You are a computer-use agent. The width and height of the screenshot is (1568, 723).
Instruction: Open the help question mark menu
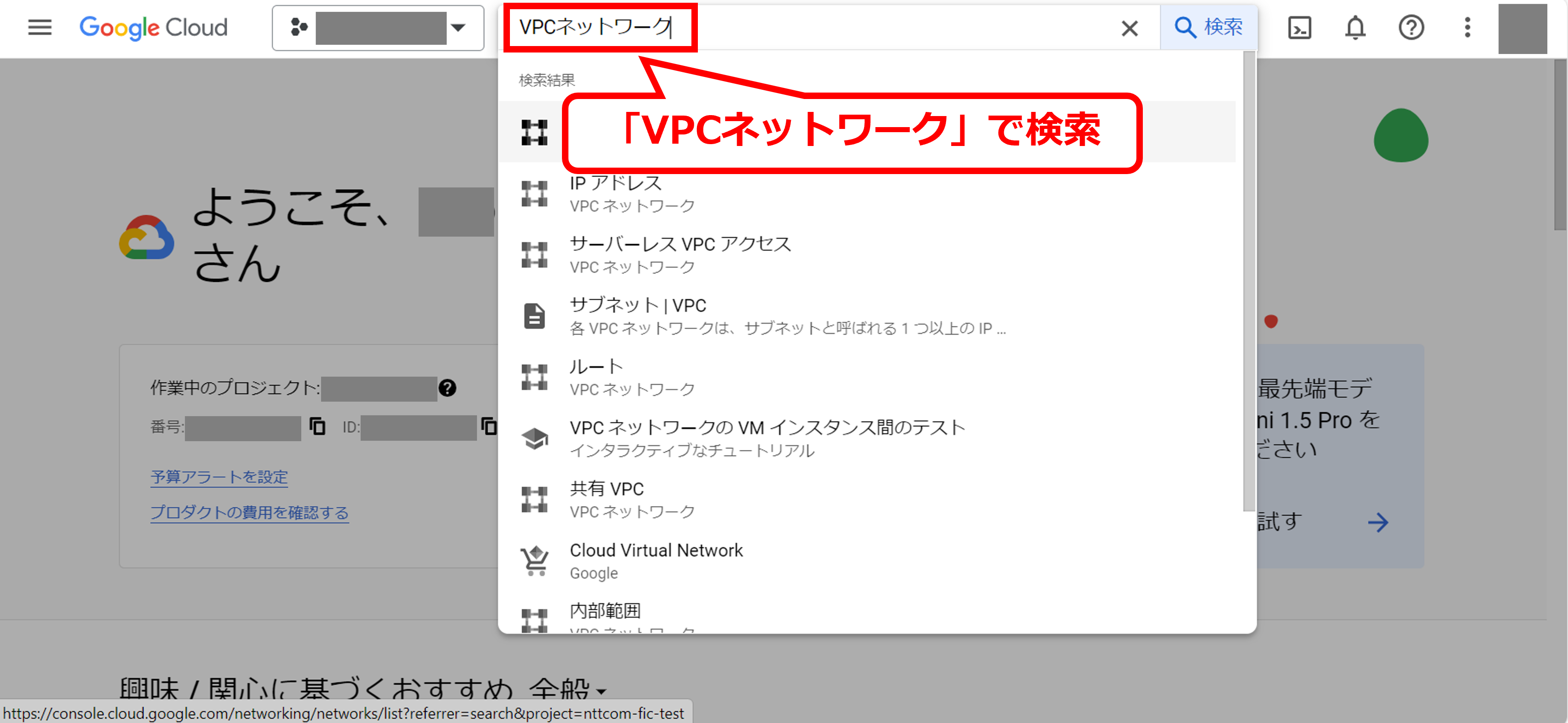[1411, 27]
